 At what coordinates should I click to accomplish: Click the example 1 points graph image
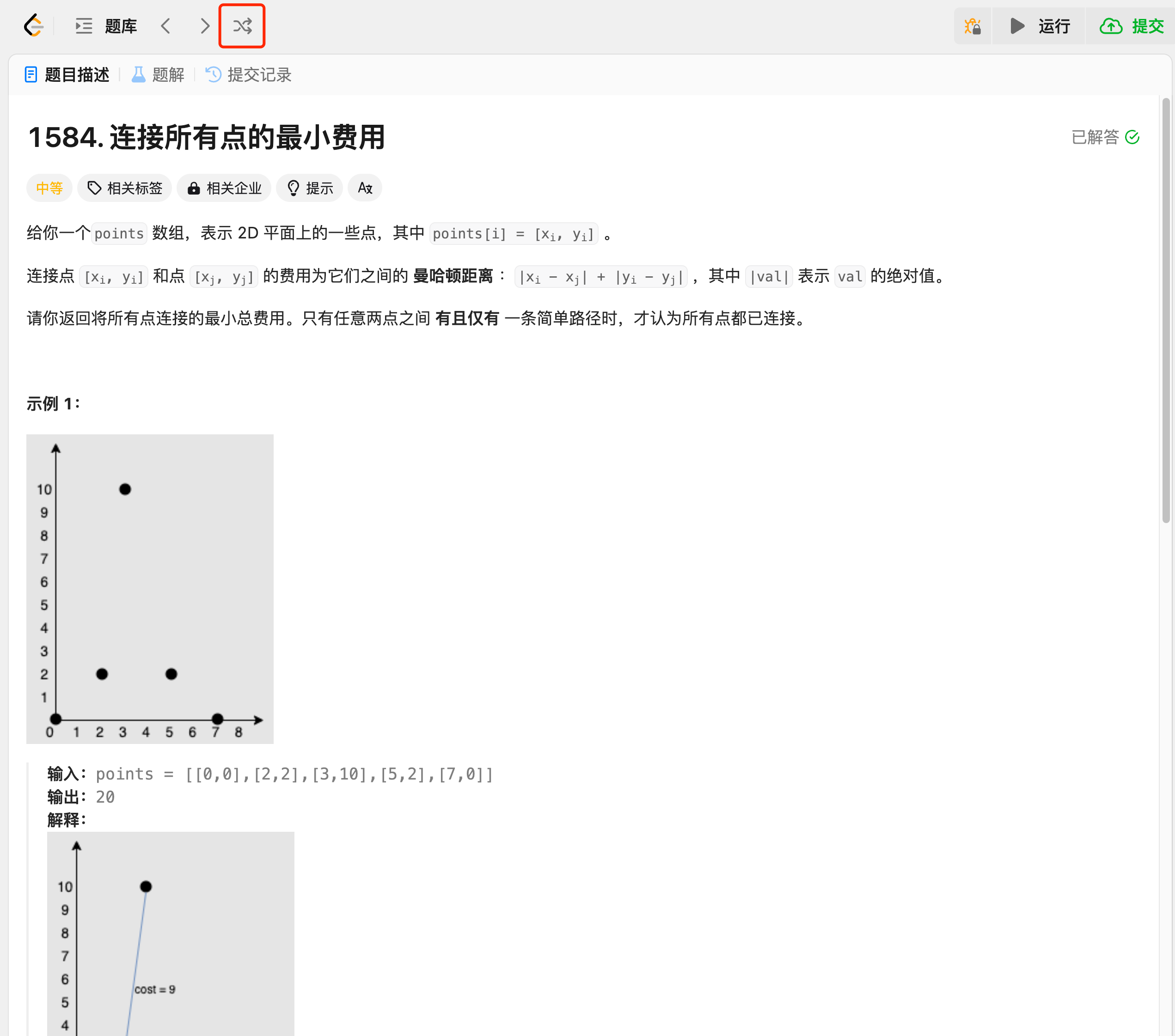[150, 588]
